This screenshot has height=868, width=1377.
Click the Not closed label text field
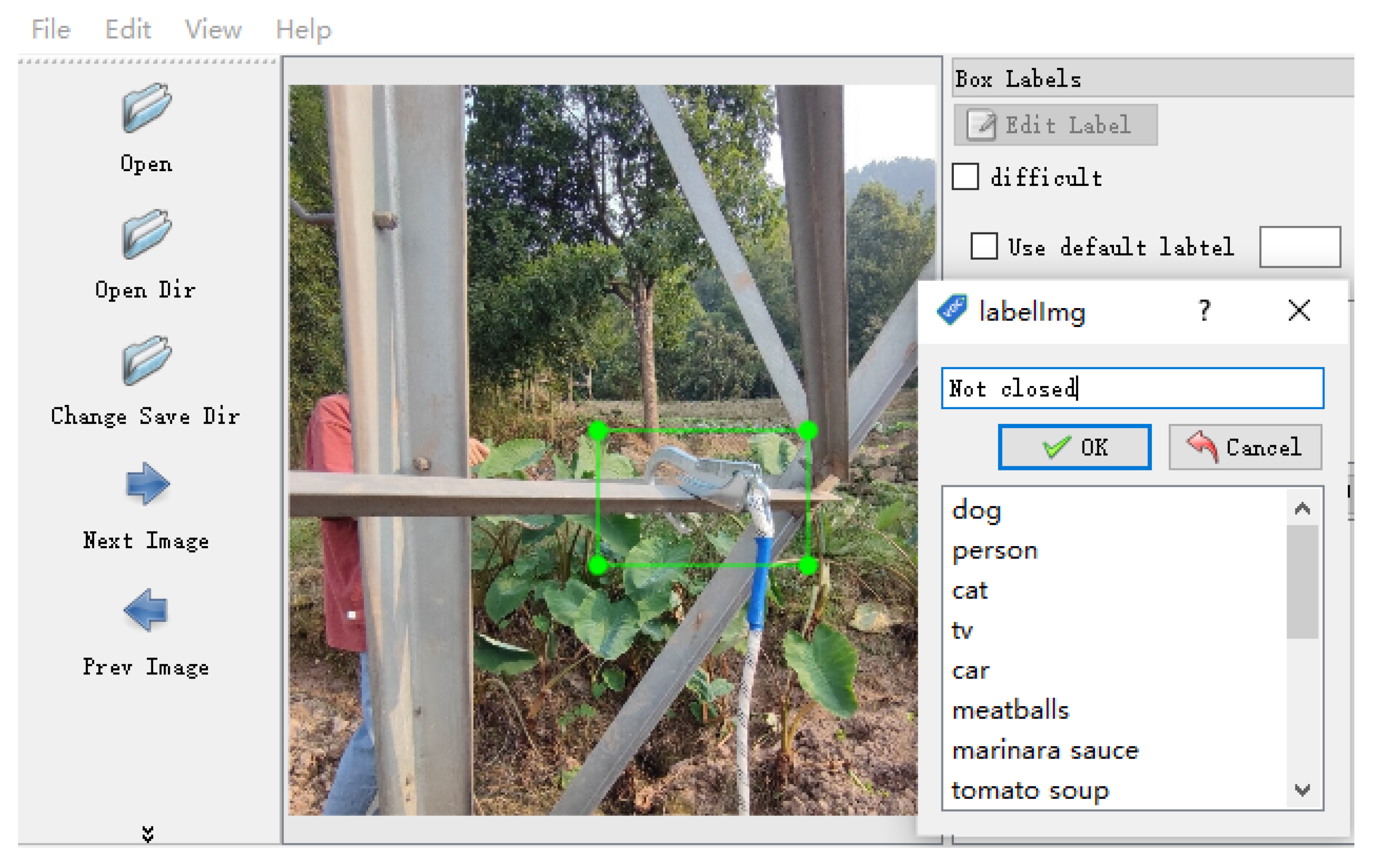point(1132,388)
